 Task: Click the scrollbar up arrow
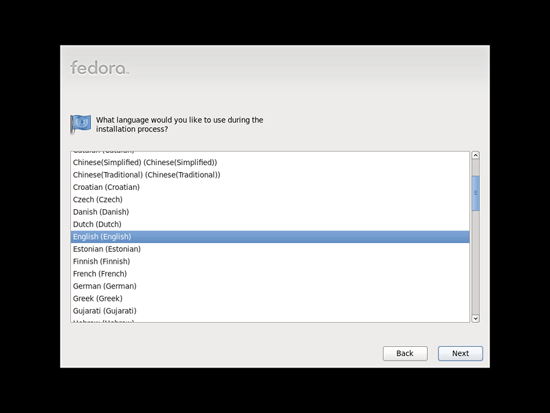pos(476,155)
